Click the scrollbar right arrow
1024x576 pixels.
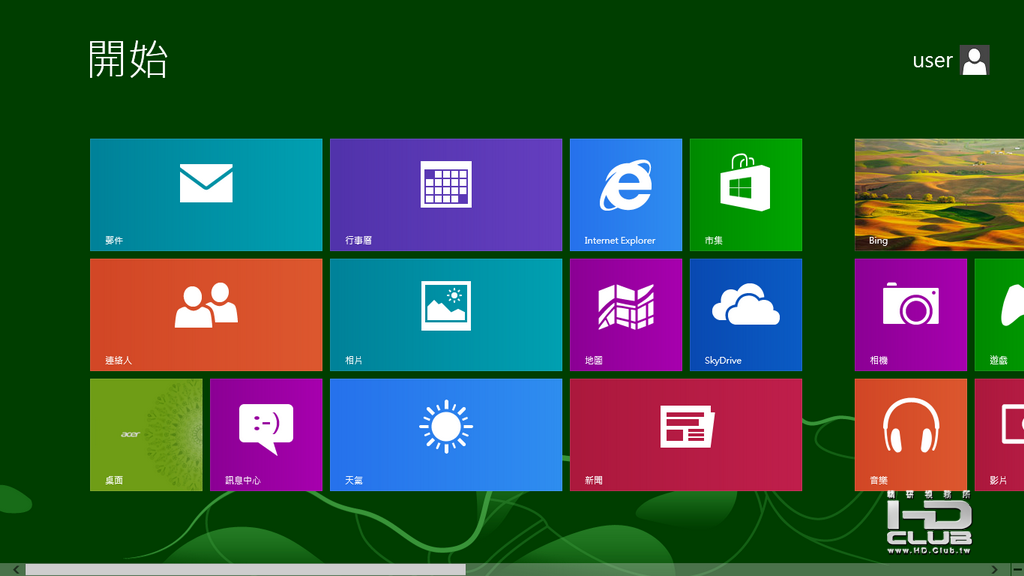pyautogui.click(x=995, y=570)
